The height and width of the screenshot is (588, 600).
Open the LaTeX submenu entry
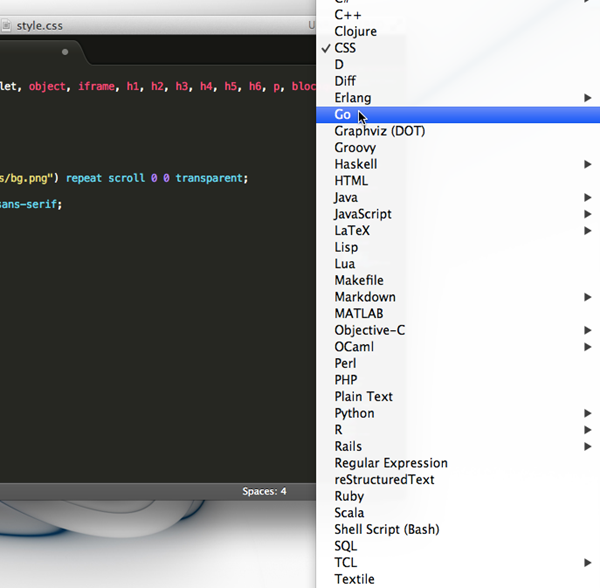coord(352,231)
